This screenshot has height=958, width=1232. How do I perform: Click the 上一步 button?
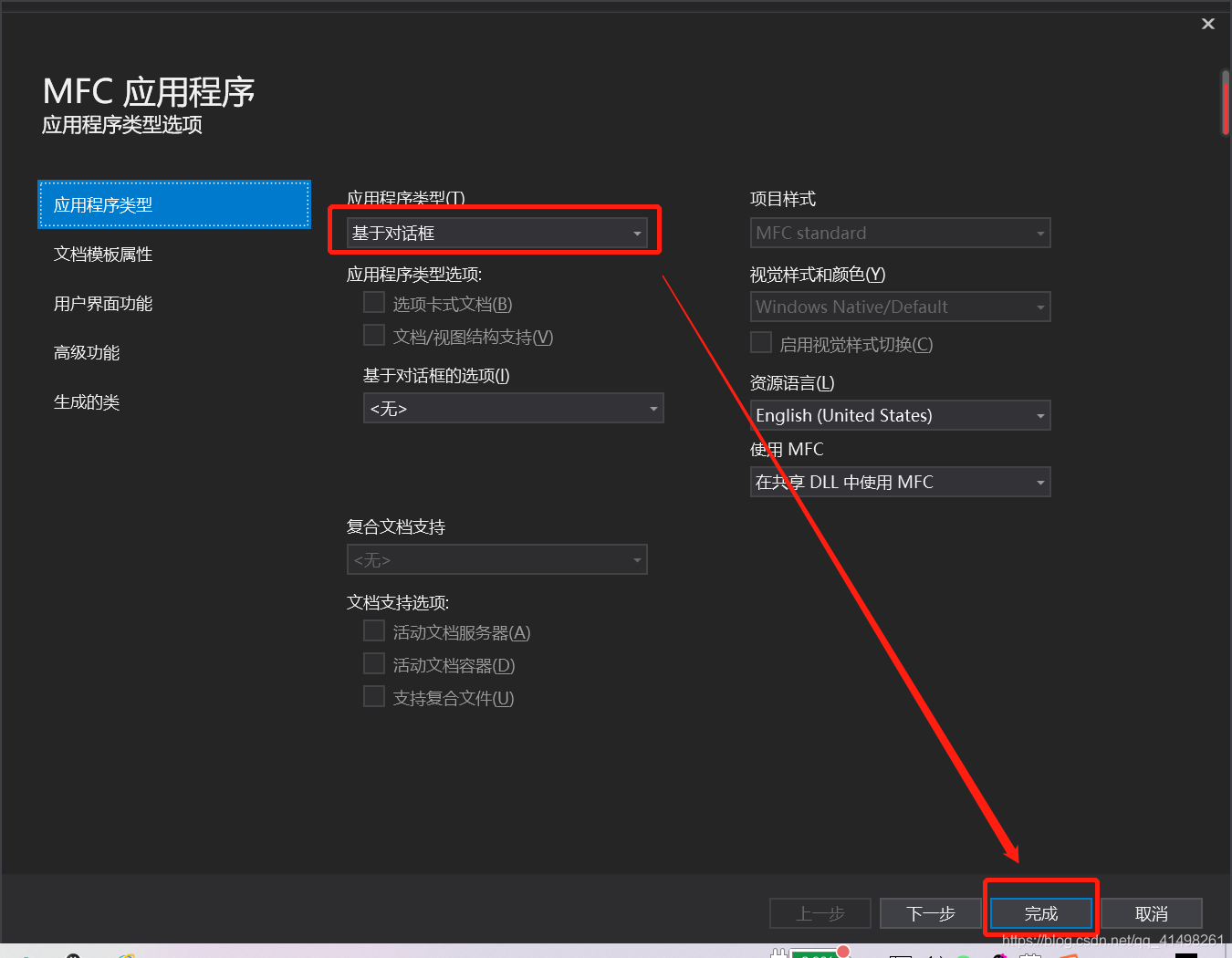(820, 913)
